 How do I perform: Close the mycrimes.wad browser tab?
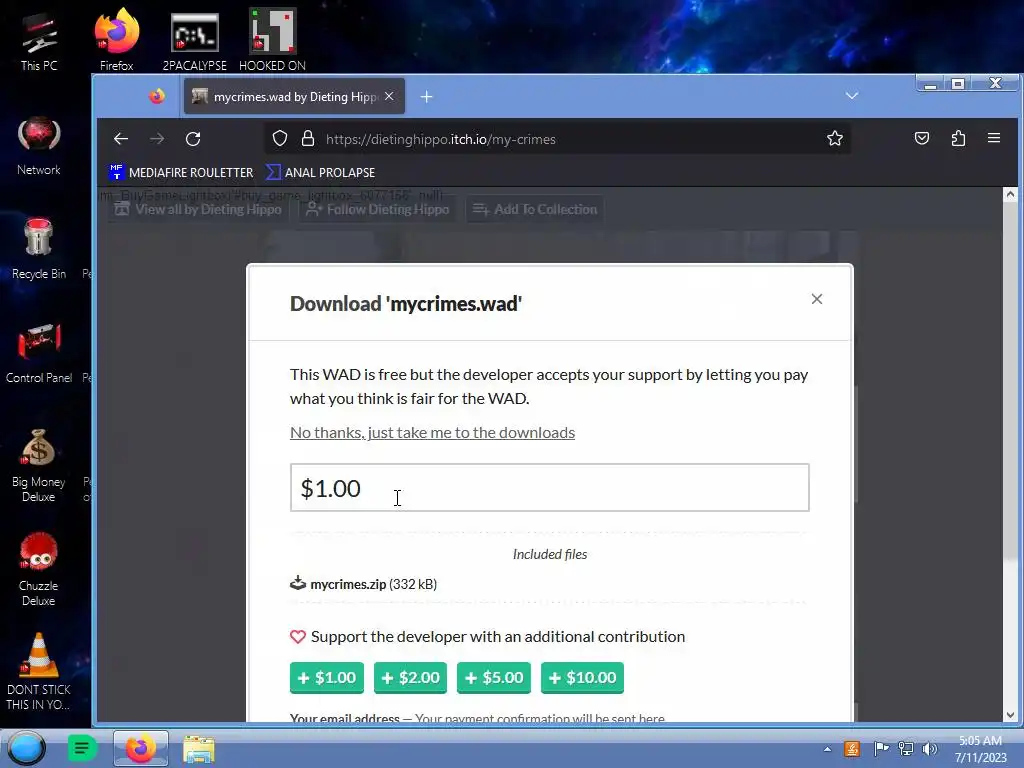coord(389,96)
